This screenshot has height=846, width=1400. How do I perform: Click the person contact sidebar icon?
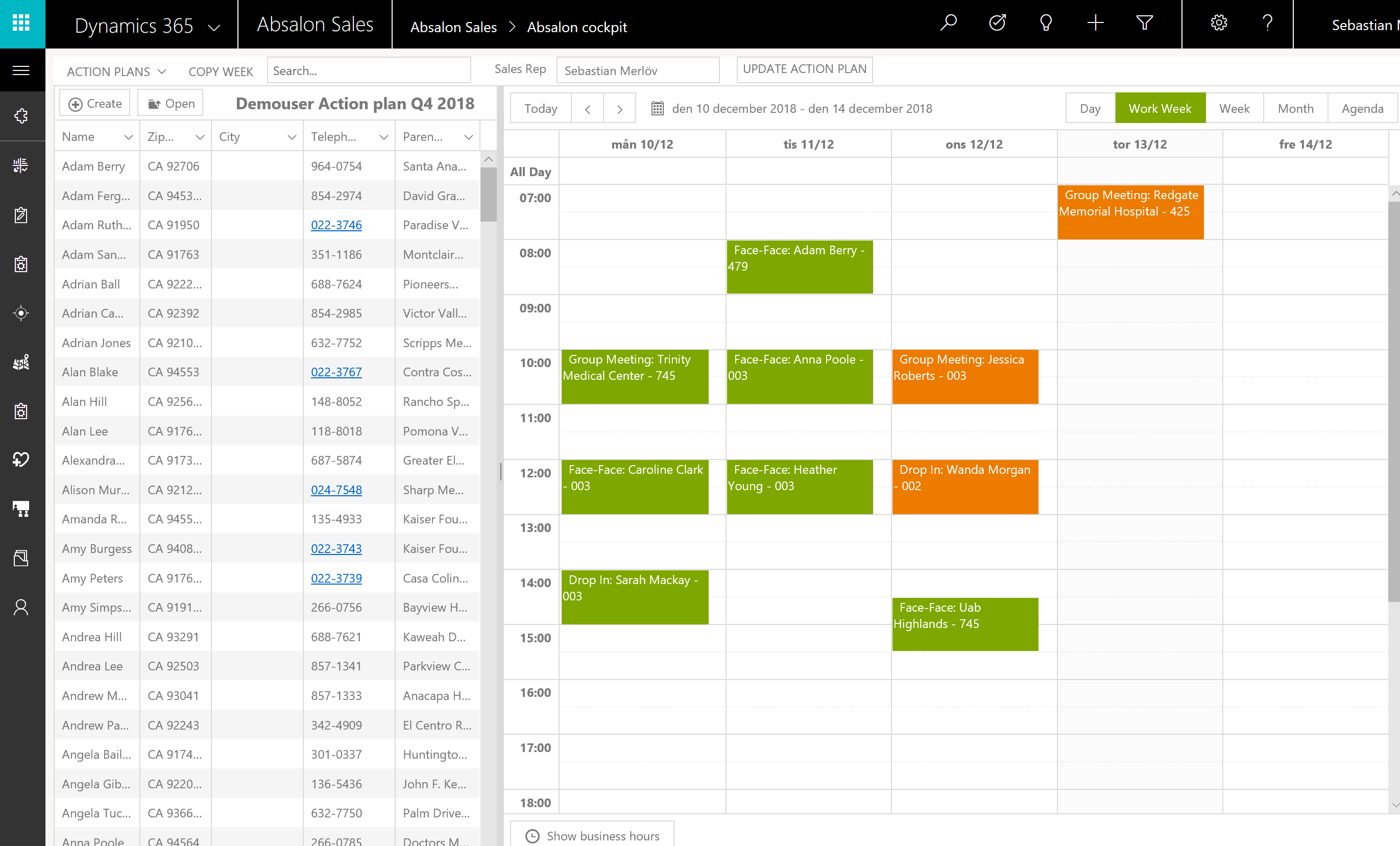pos(21,608)
